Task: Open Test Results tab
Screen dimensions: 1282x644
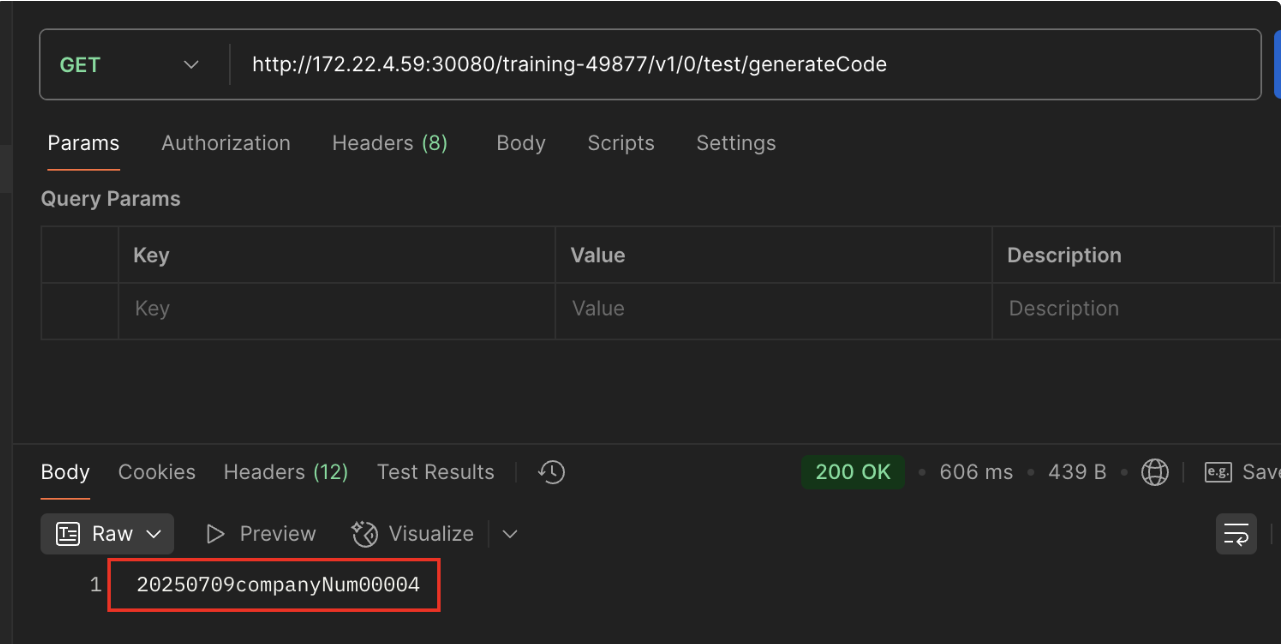Action: 435,472
